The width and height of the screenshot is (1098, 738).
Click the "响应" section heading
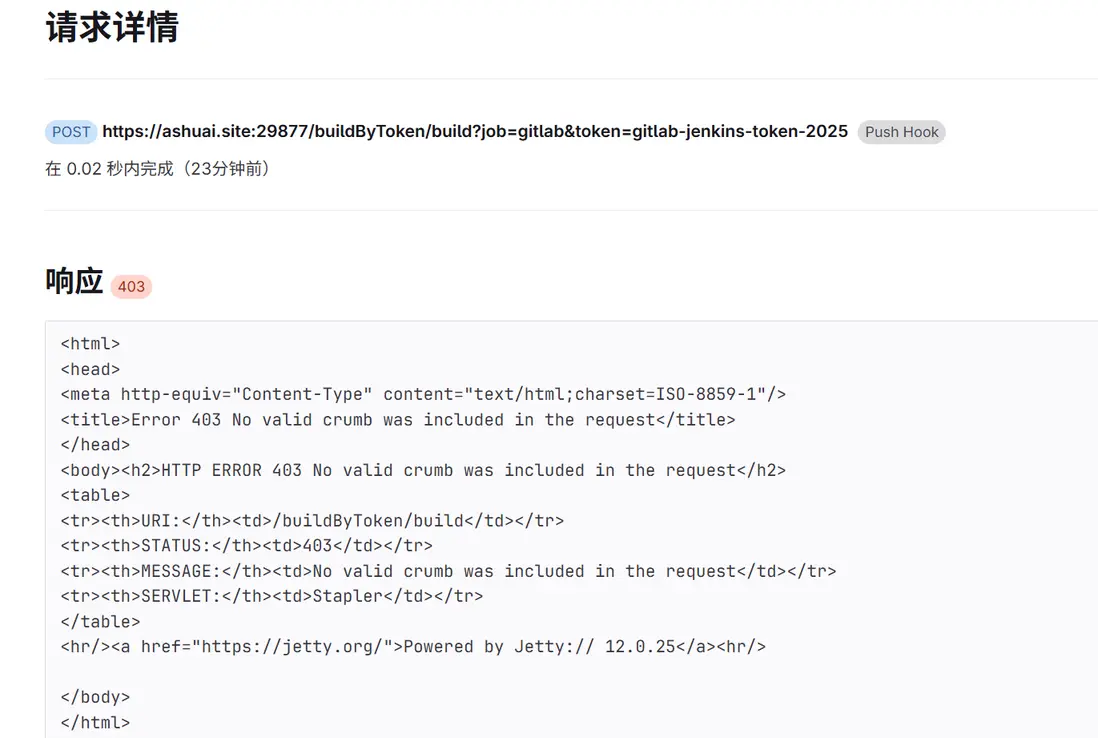(x=74, y=282)
